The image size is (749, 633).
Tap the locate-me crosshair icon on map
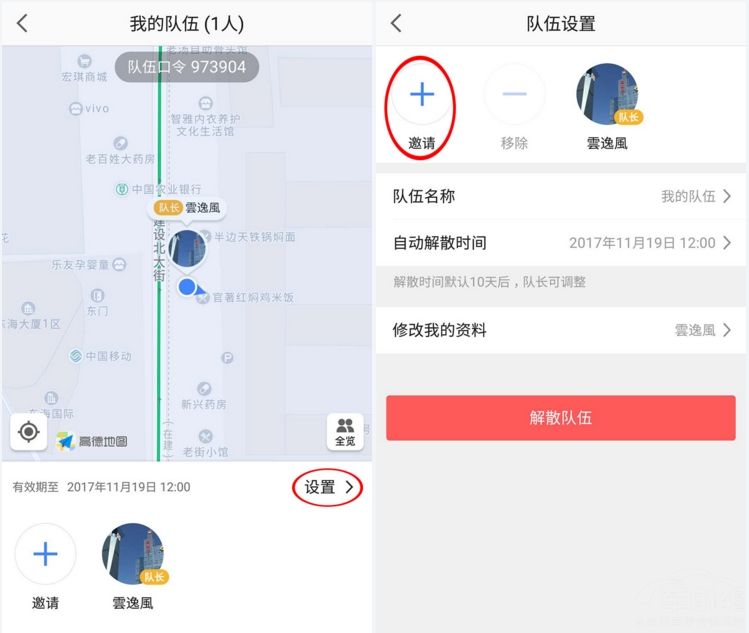[x=29, y=432]
